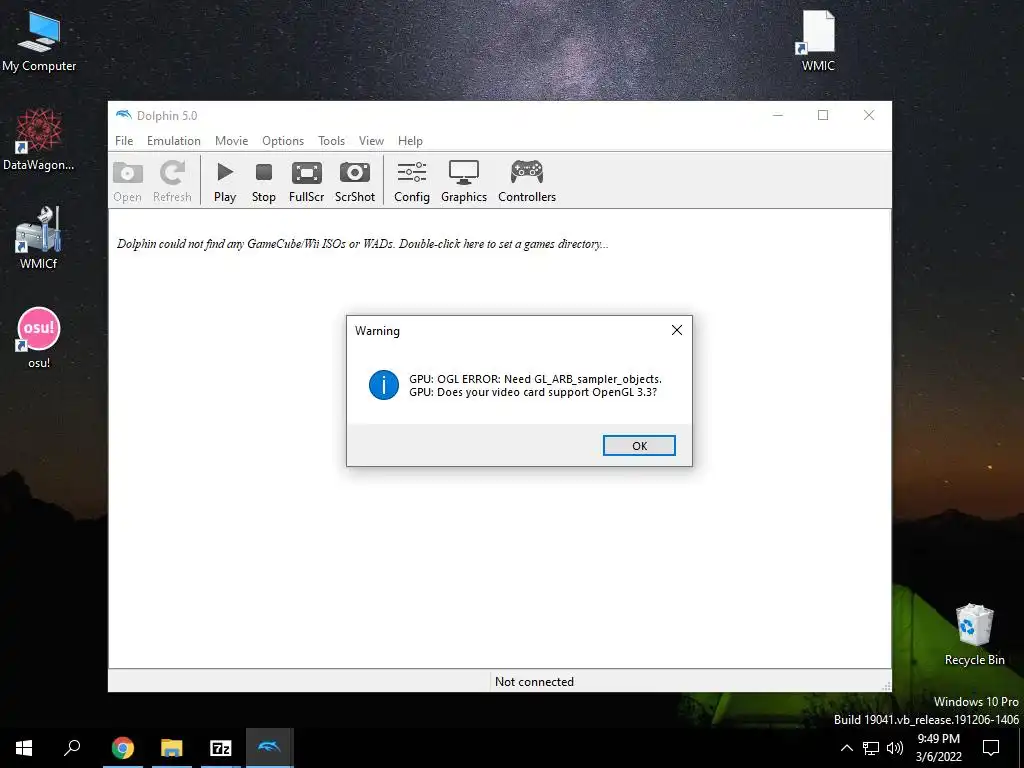Click the OpenGL 3.3 question text
1024x768 pixels.
[x=533, y=392]
